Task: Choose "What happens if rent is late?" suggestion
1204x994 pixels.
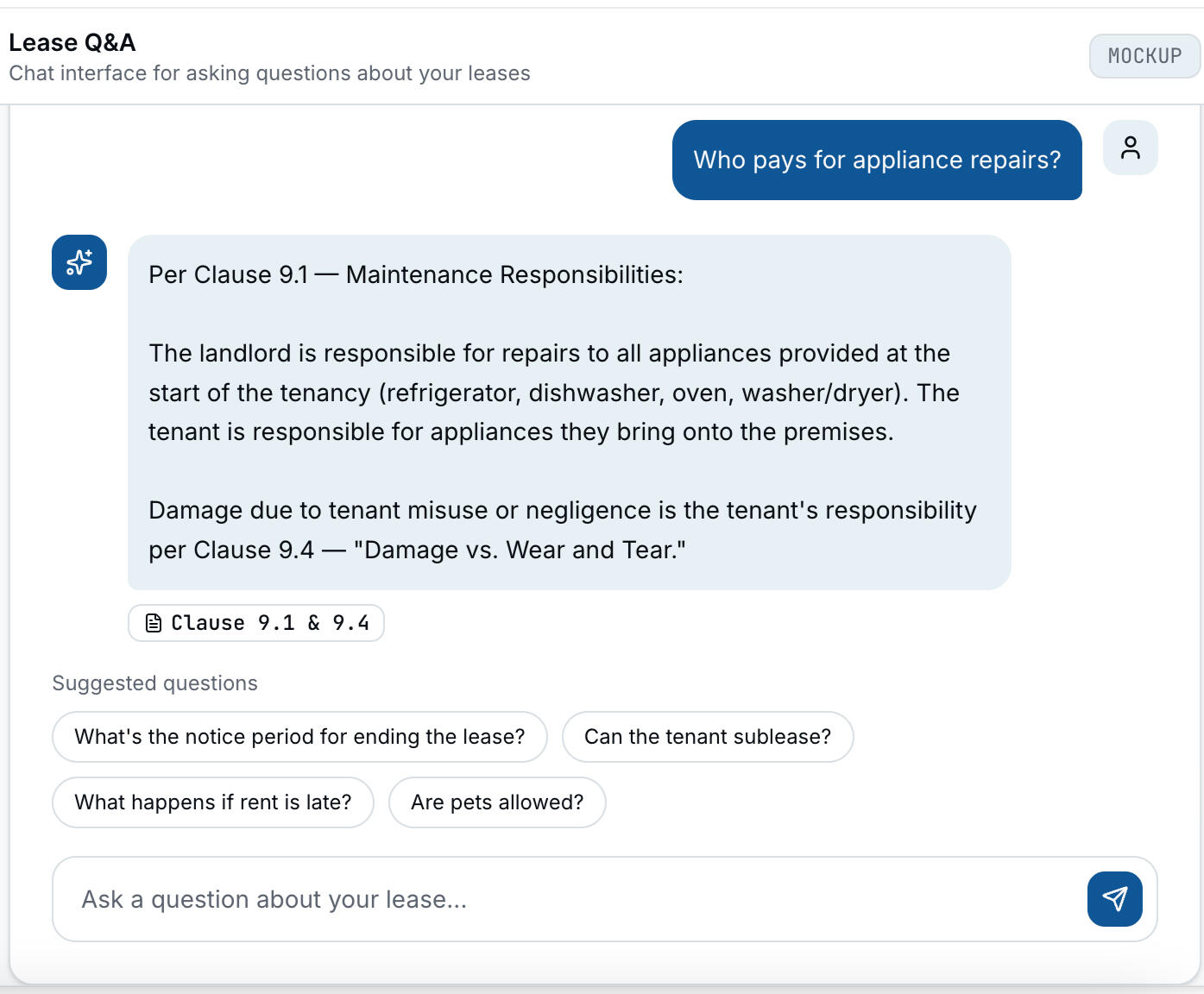Action: 213,802
